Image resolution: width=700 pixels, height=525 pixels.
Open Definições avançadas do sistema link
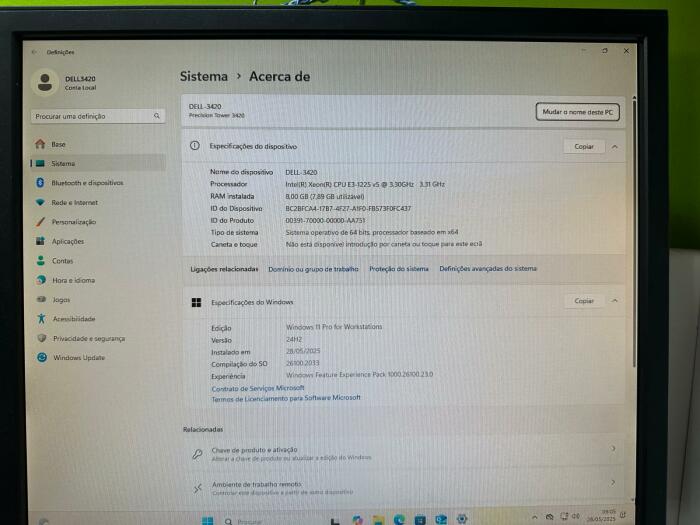(488, 268)
